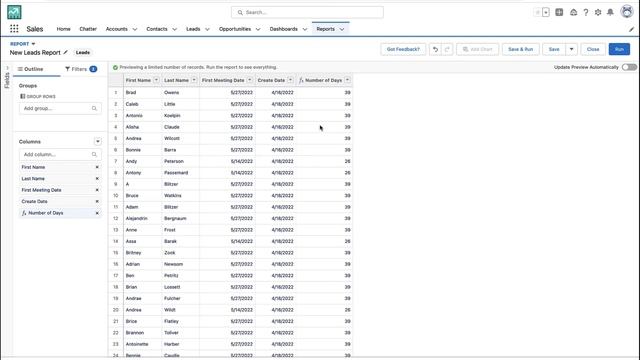
Task: Edit navigation bar pencil icon
Action: [x=631, y=29]
